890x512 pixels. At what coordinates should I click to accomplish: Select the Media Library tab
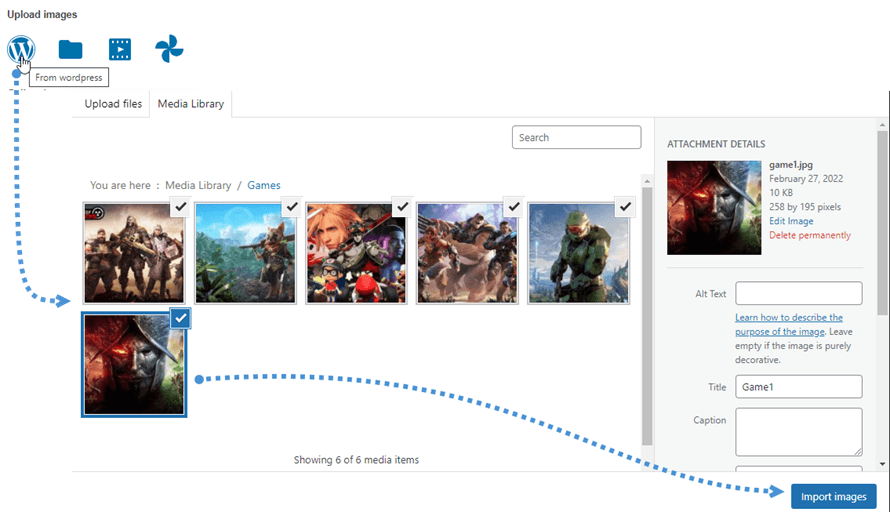click(x=190, y=105)
